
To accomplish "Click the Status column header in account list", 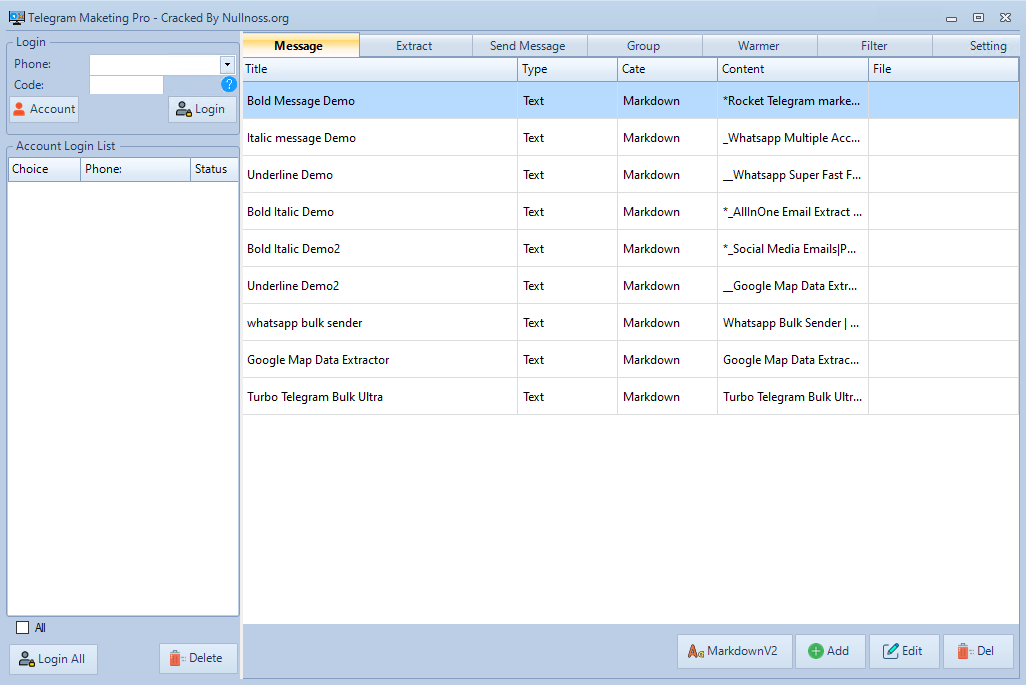I will coord(214,169).
